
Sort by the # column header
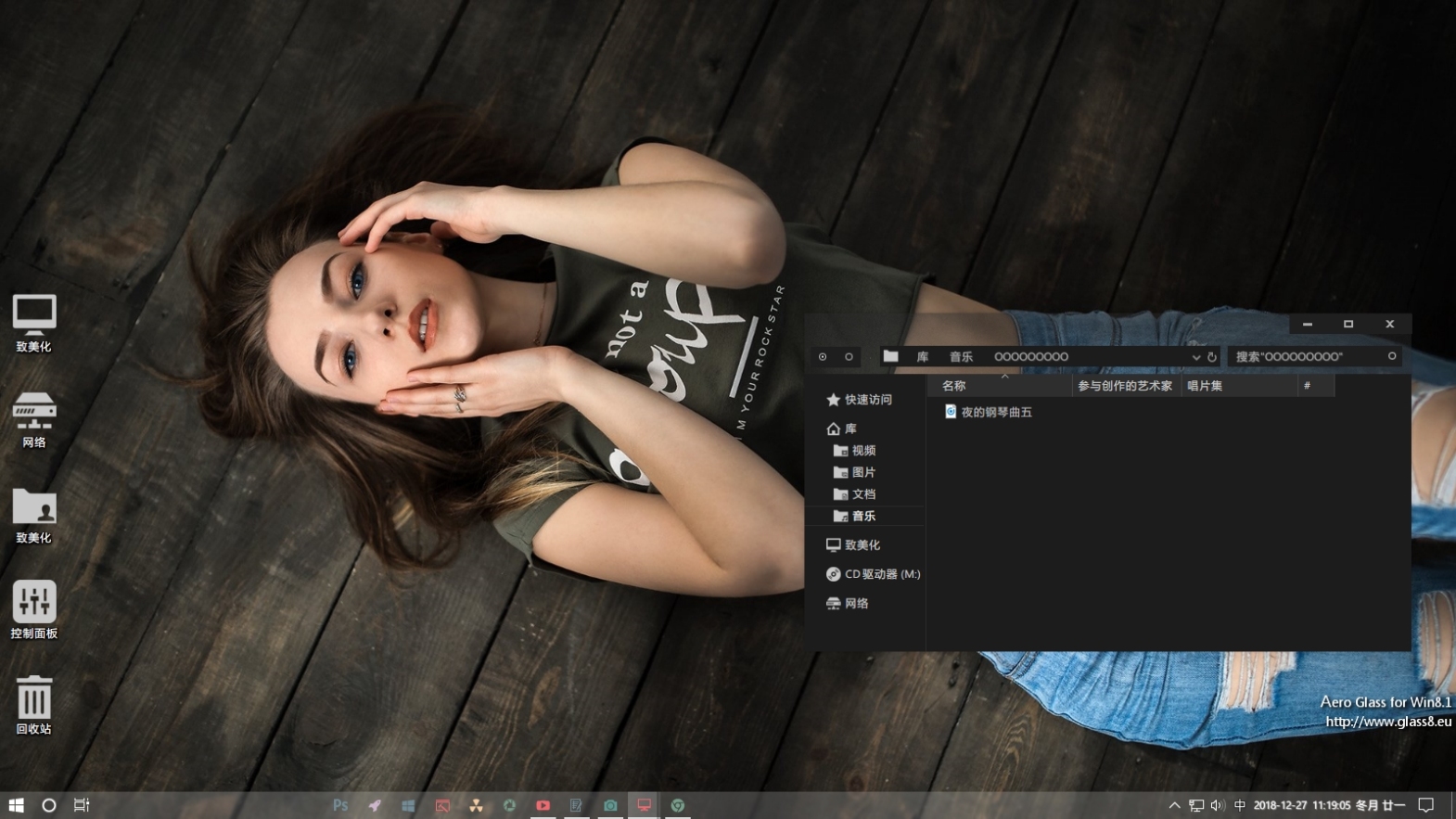(1316, 386)
